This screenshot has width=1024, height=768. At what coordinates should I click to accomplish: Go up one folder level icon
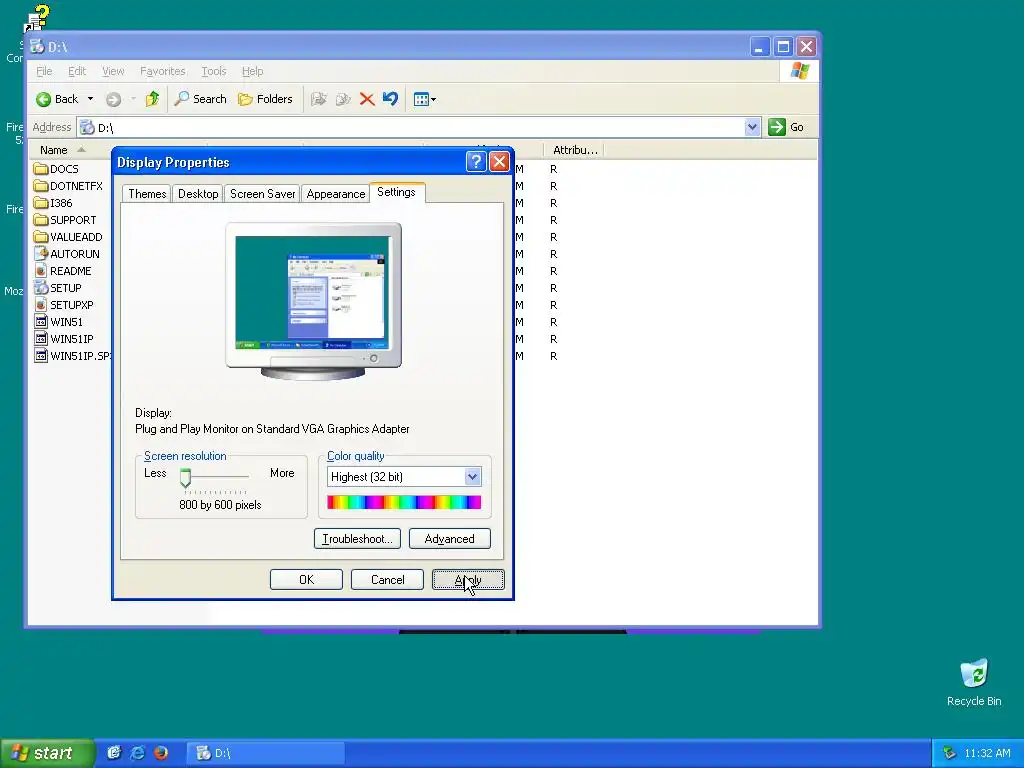(152, 99)
